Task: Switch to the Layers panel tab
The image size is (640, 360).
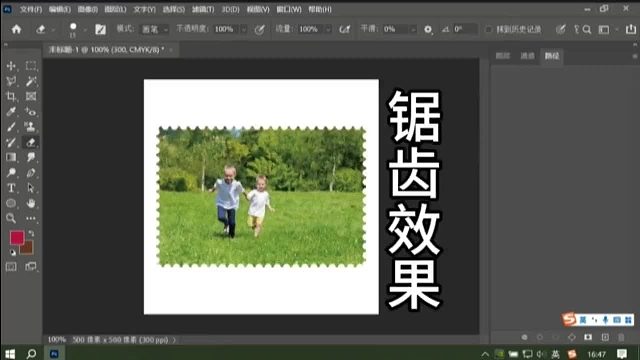Action: [x=503, y=56]
